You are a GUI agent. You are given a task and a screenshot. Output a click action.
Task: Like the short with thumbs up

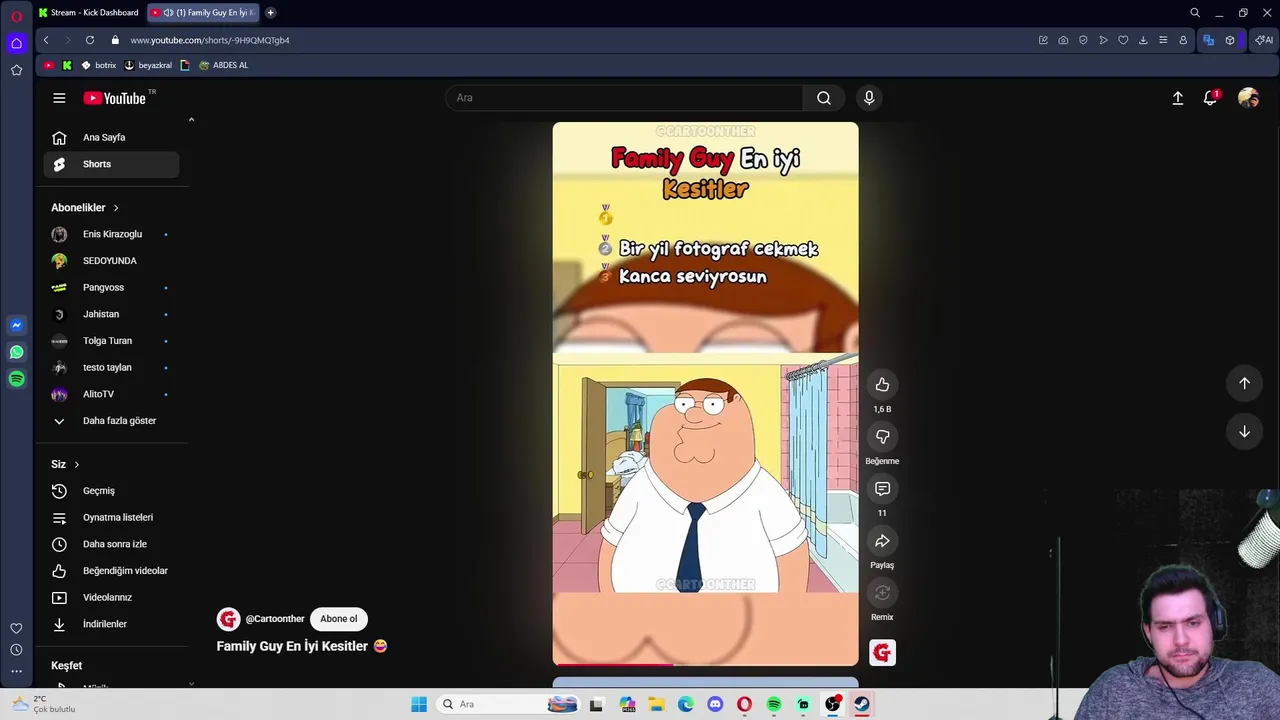882,385
